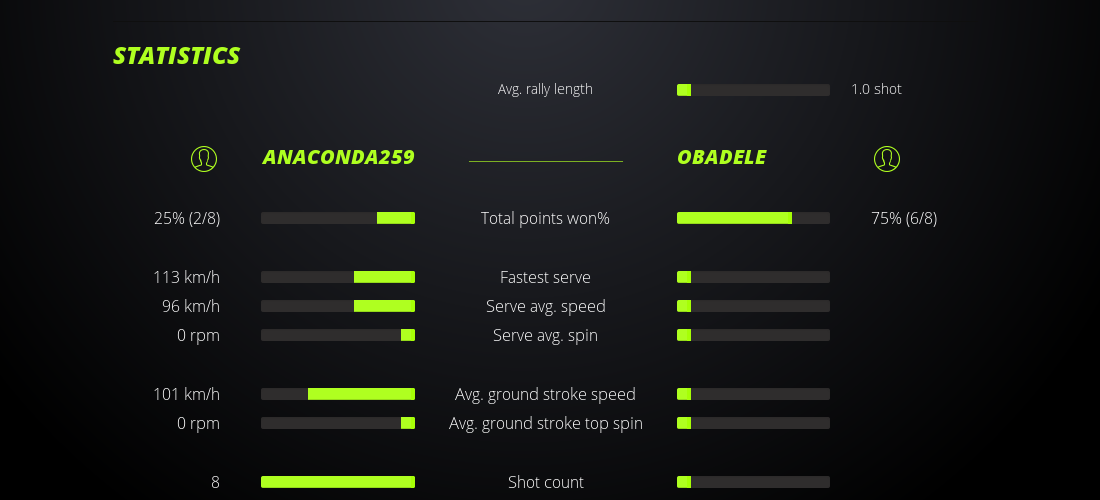Viewport: 1100px width, 500px height.
Task: Click the OBADELE player profile icon
Action: point(887,159)
